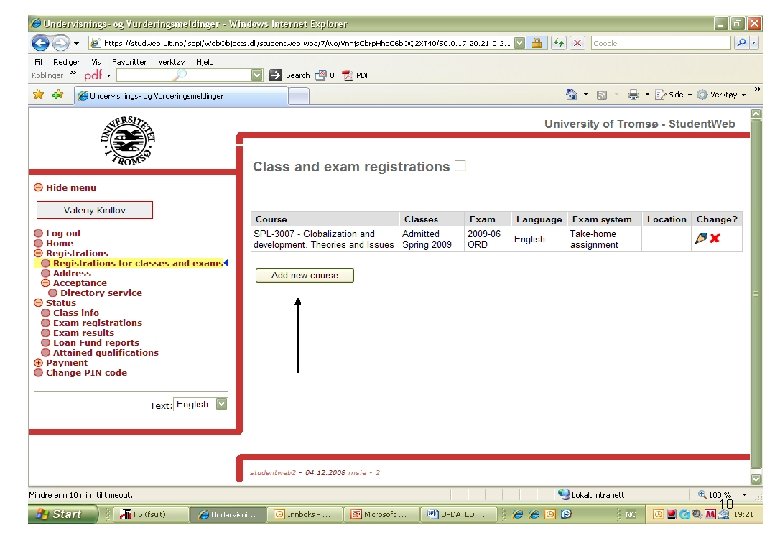
Task: Switch to Innboks Outlook taskbar item
Action: tap(303, 515)
